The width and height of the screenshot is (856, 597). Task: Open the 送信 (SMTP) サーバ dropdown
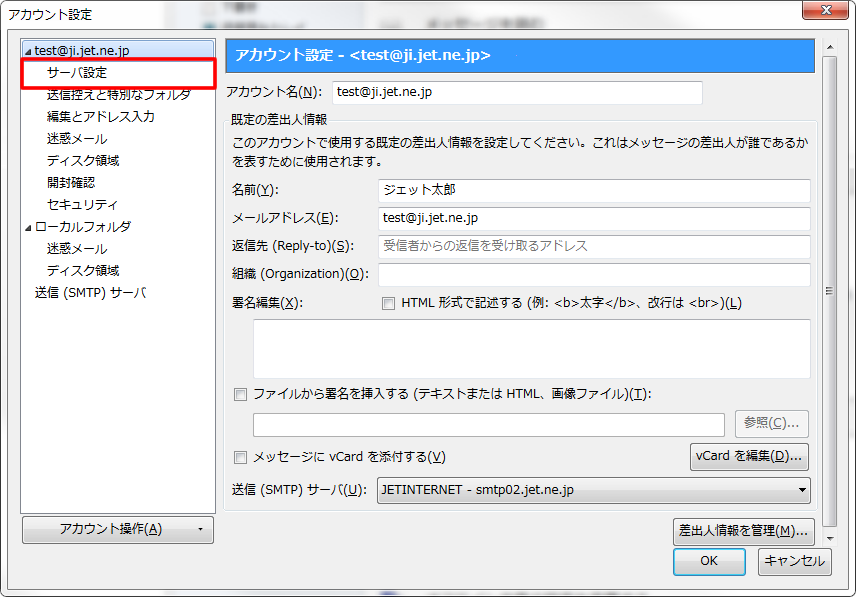click(594, 490)
